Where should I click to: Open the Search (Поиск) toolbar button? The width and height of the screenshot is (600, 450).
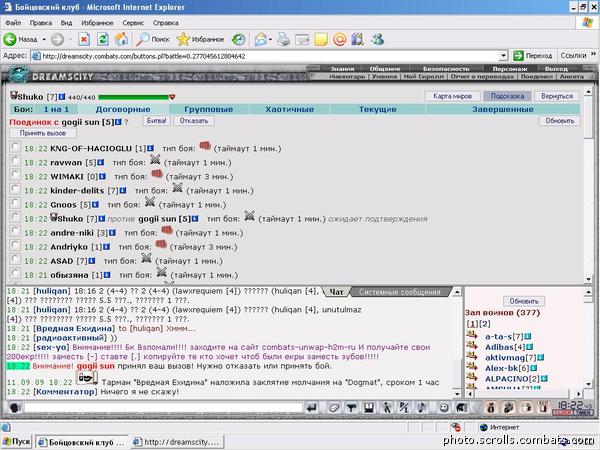click(153, 39)
